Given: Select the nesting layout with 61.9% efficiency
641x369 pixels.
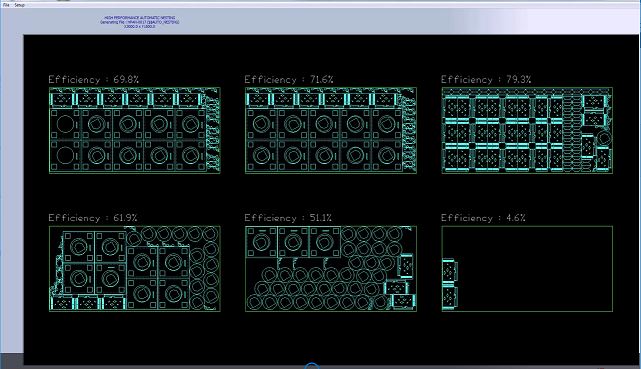Looking at the screenshot, I should pos(134,269).
